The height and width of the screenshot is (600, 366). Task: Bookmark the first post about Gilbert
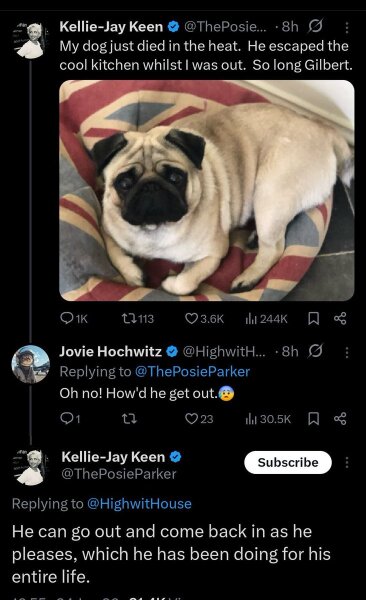[314, 318]
